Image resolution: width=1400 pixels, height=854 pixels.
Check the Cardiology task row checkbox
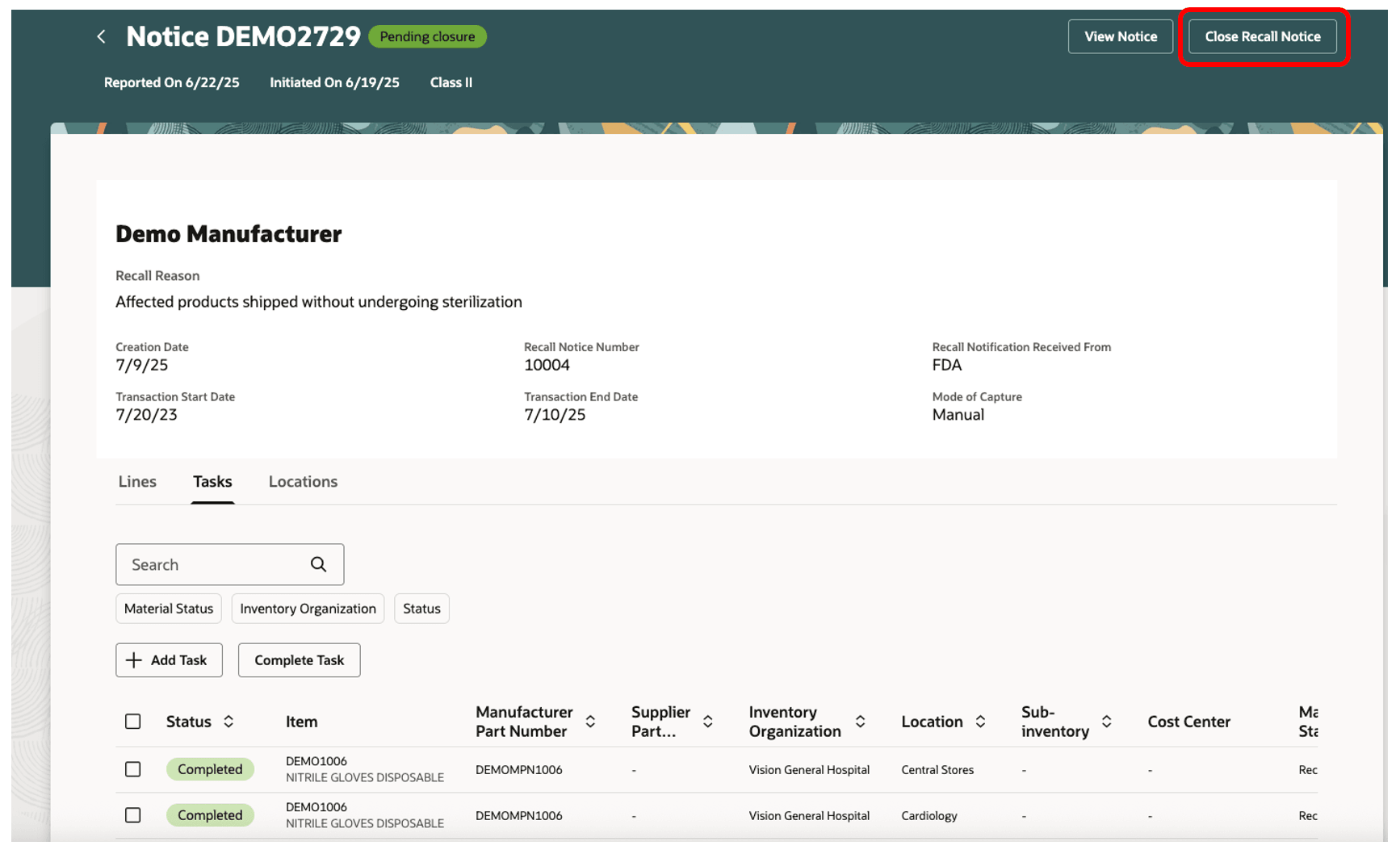click(133, 815)
